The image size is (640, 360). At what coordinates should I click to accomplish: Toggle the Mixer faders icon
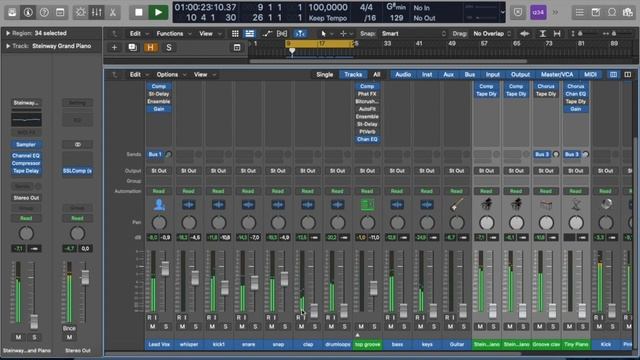(97, 12)
